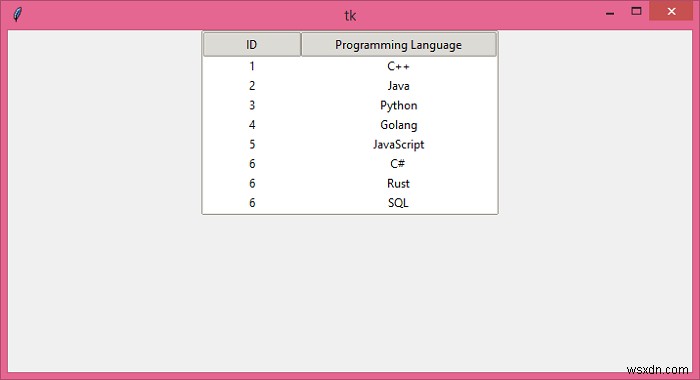
Task: Click the tk feather icon in title bar
Action: coord(17,14)
